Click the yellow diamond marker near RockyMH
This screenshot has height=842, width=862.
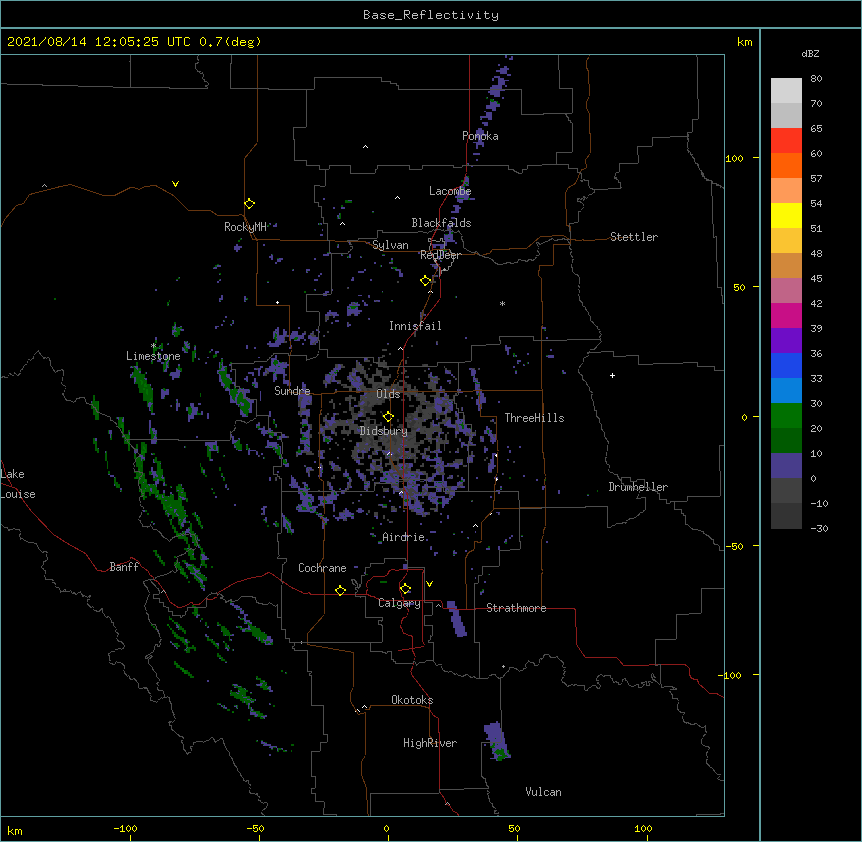coord(250,204)
